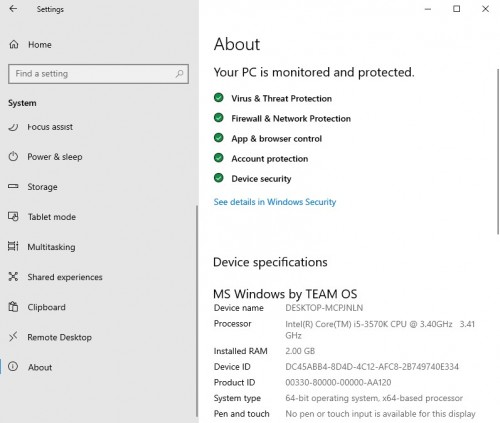Select the About info icon
This screenshot has height=423, width=500.
tap(13, 367)
